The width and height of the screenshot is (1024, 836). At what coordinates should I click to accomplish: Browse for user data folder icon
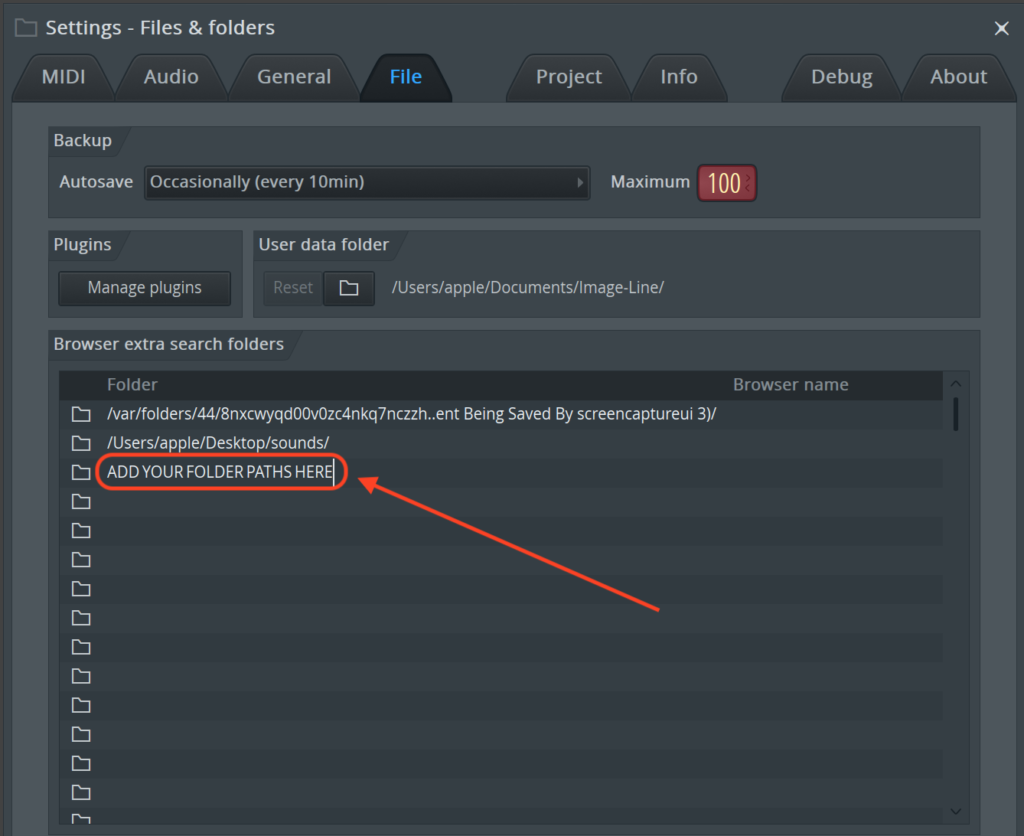click(348, 288)
